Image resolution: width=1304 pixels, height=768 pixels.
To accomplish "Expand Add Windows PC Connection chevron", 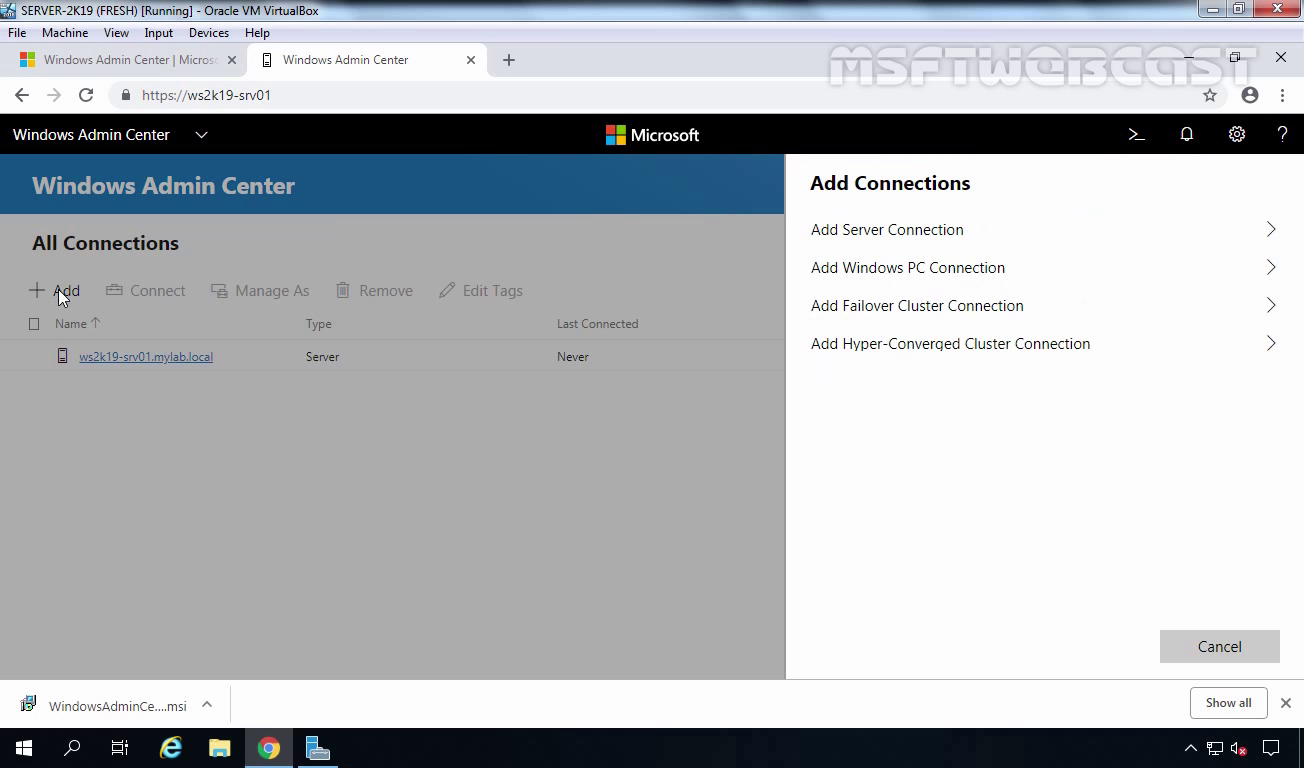I will [x=1271, y=267].
